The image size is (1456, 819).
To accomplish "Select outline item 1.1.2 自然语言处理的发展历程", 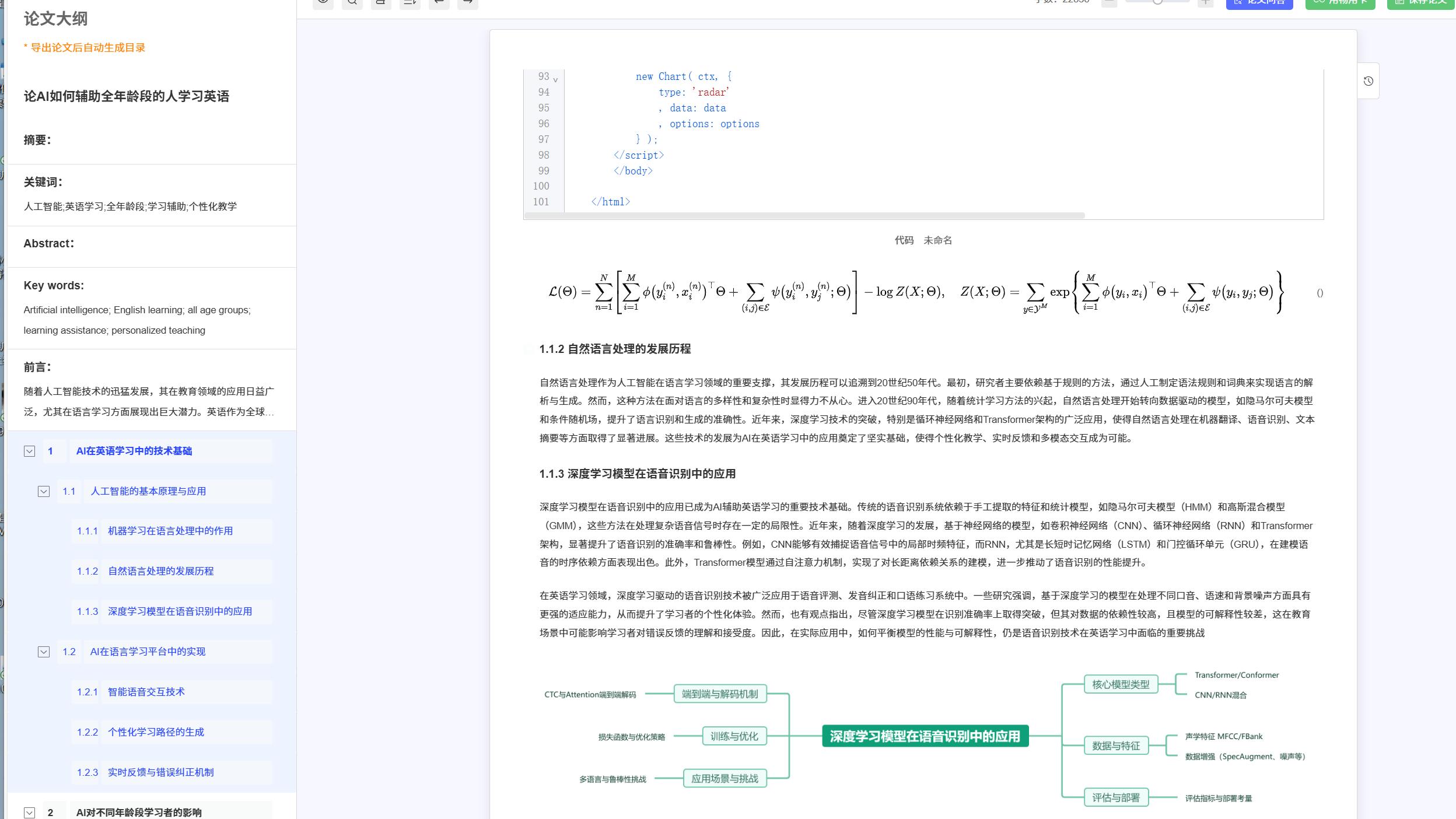I will [x=160, y=571].
